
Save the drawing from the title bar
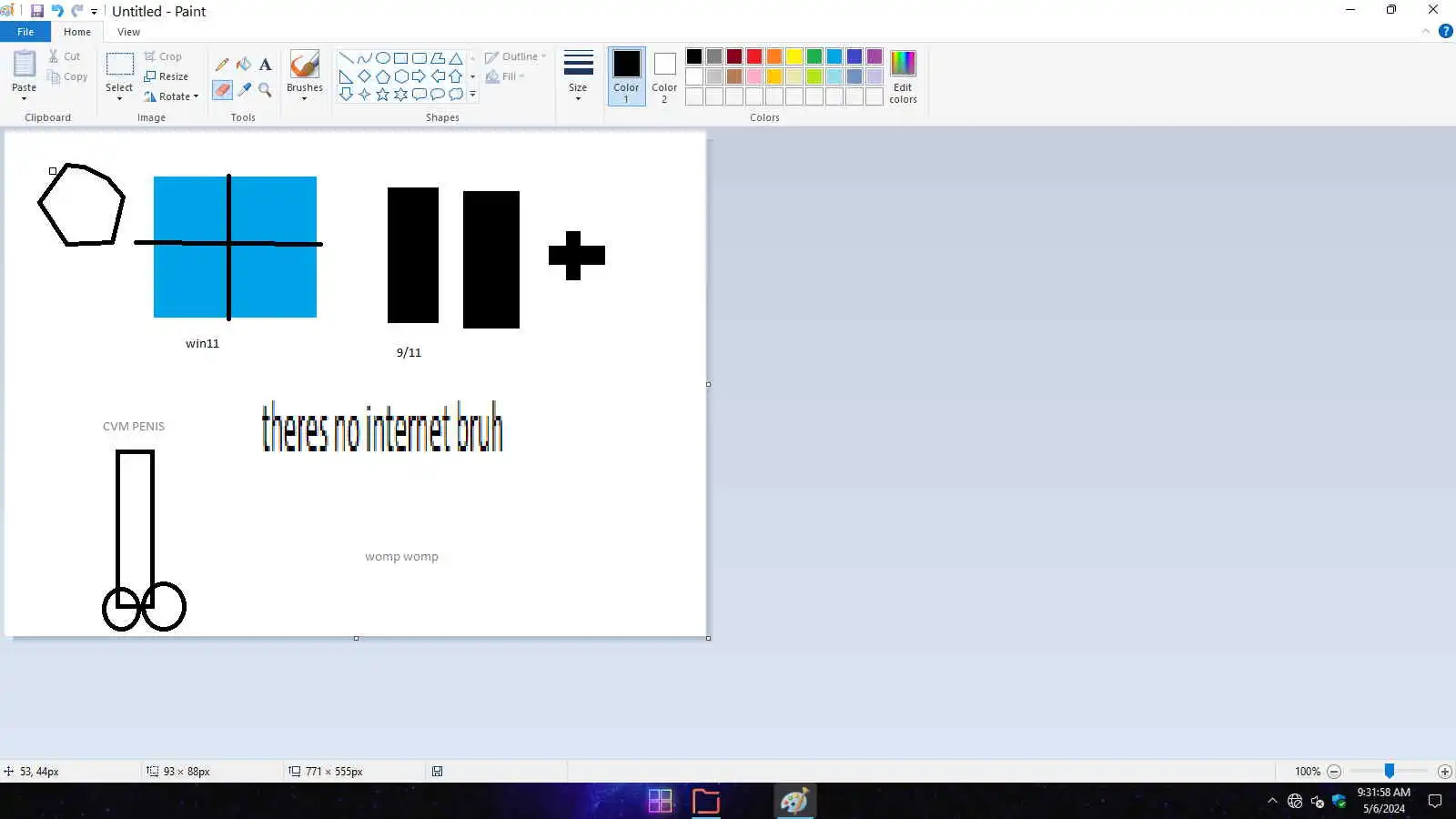[x=37, y=11]
